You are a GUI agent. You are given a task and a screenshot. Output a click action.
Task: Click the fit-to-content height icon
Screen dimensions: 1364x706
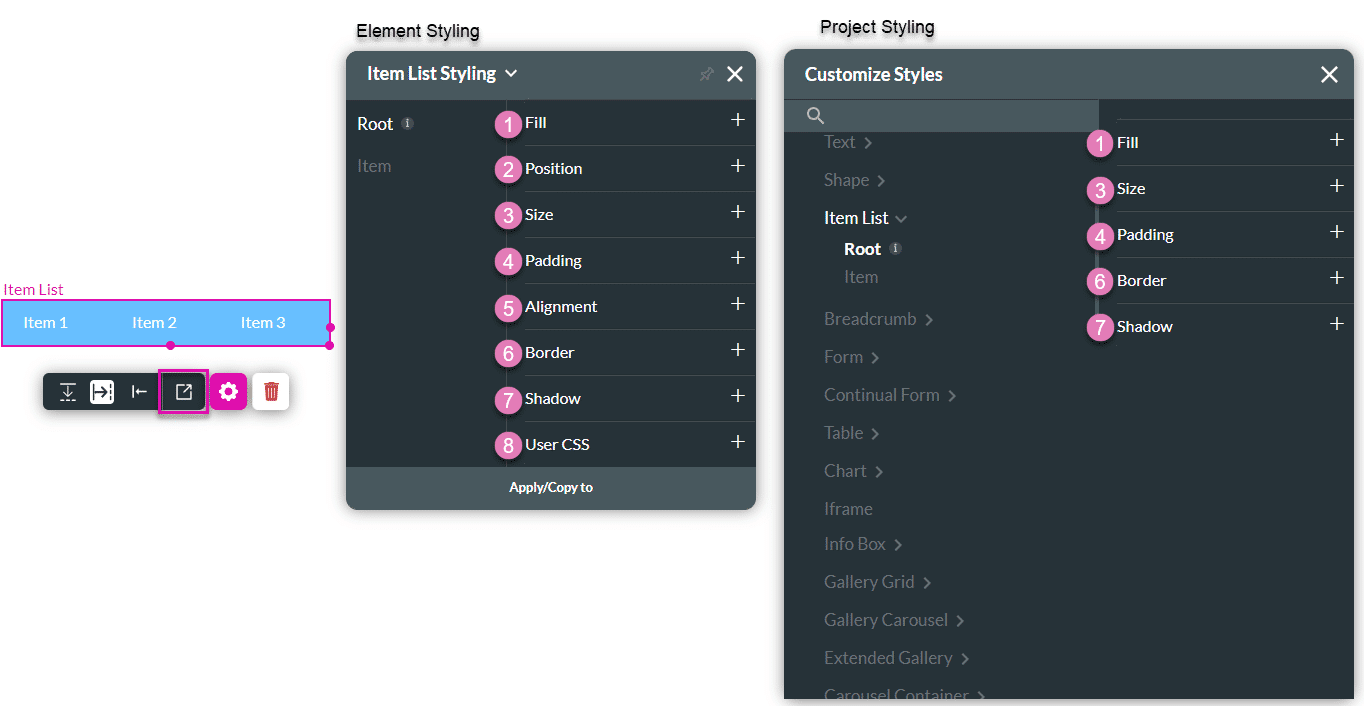click(67, 391)
